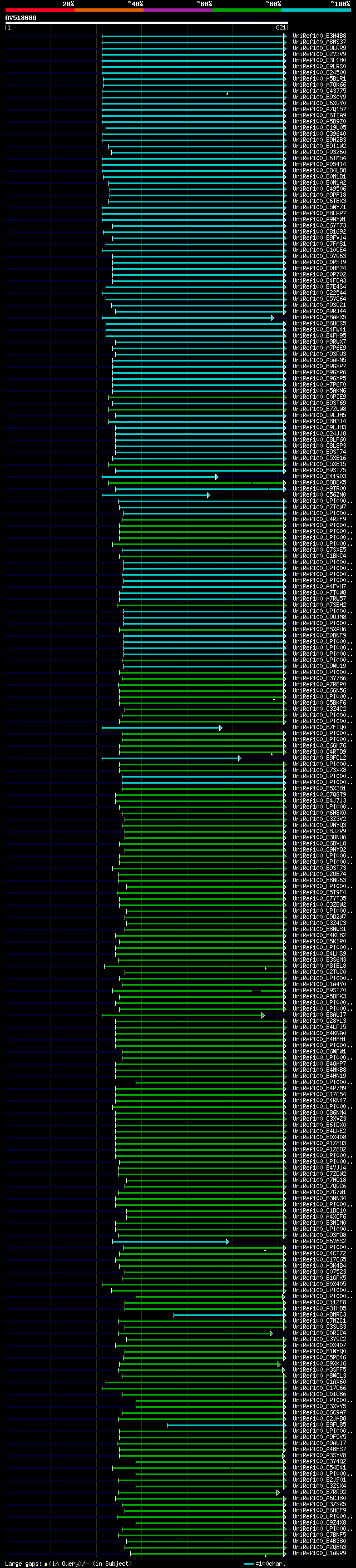Select hit label UniRef100_B0X408
The width and height of the screenshot is (356, 1568).
(x=319, y=1137)
